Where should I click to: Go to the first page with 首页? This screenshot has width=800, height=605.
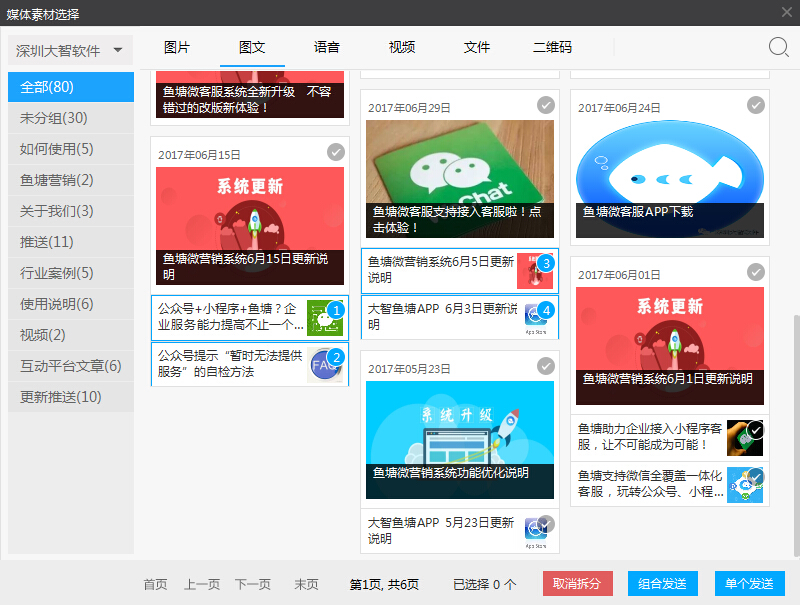[155, 584]
